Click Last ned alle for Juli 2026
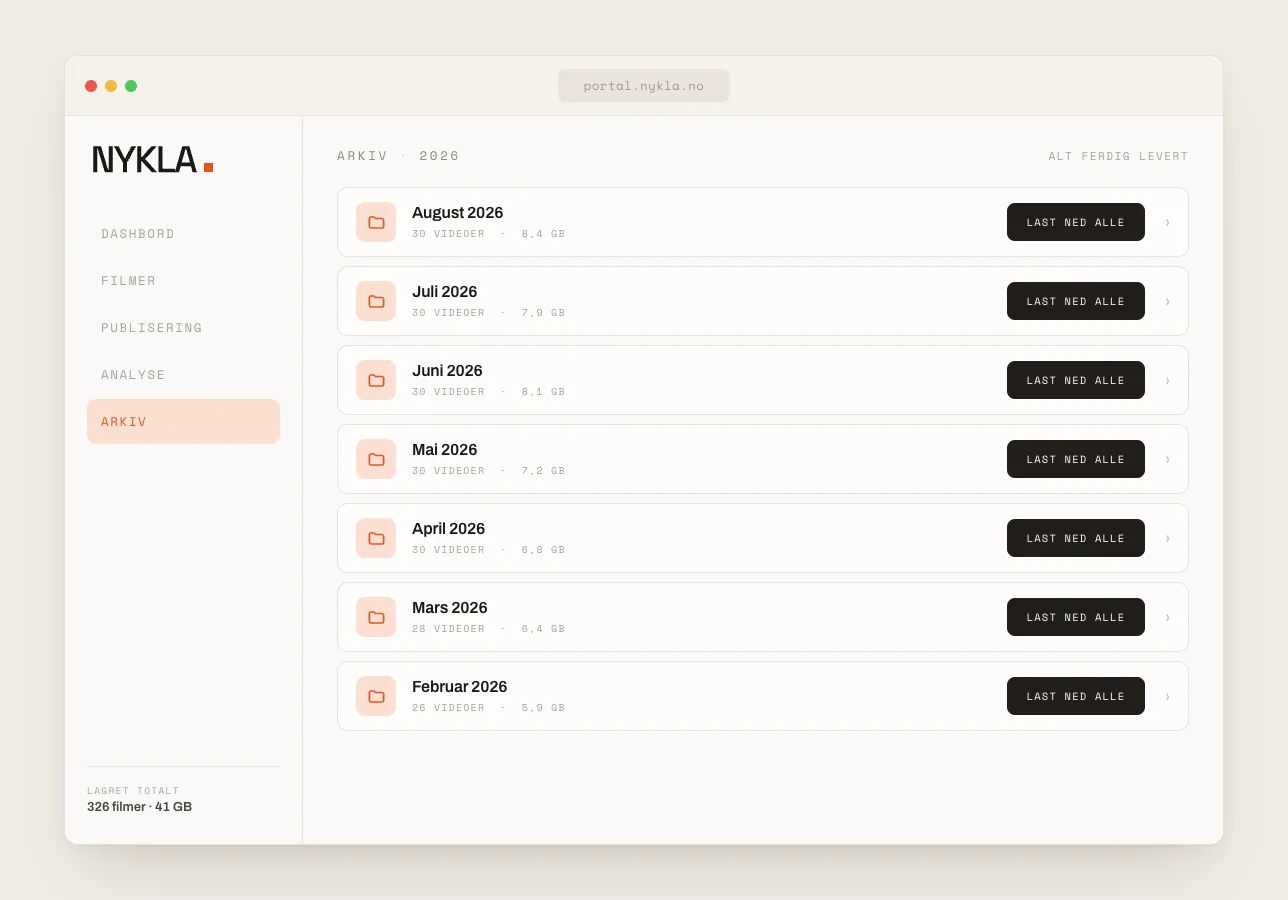 [1076, 301]
